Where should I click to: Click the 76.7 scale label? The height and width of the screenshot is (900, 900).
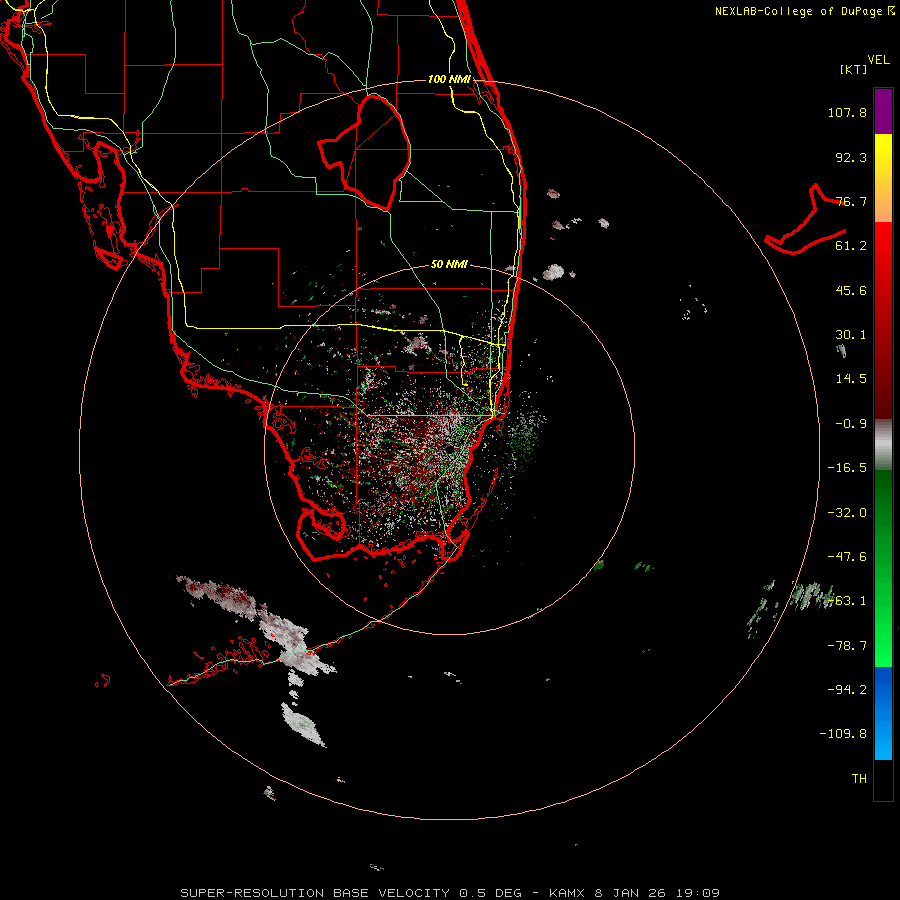coord(851,201)
